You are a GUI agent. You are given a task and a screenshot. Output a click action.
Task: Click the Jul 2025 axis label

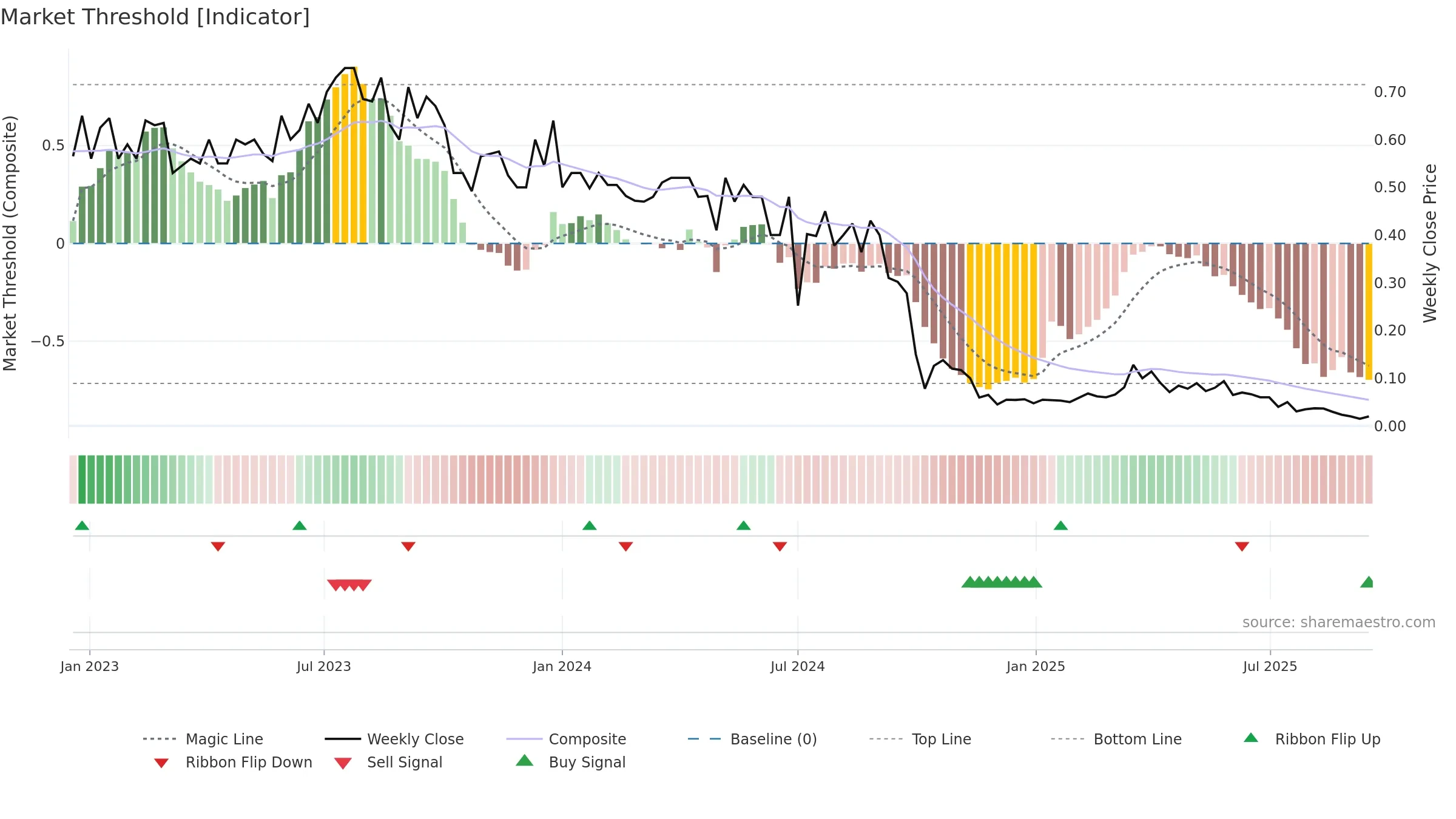pos(1270,666)
